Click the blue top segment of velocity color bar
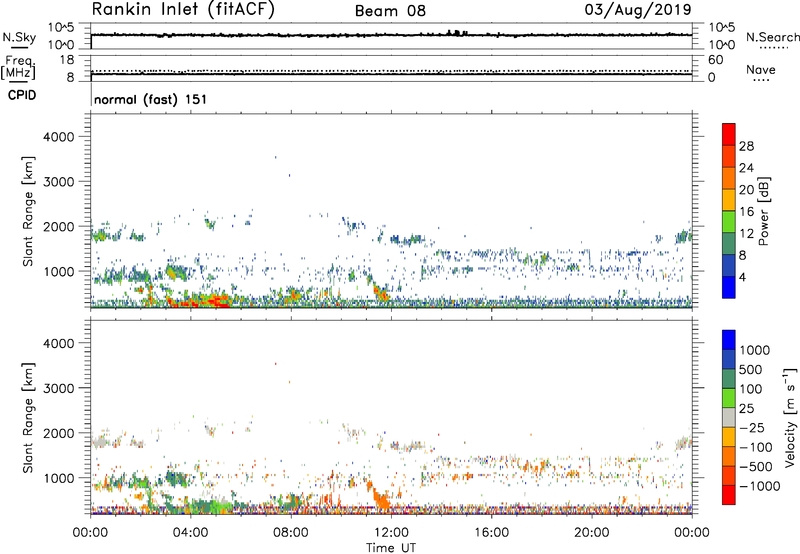 (729, 340)
